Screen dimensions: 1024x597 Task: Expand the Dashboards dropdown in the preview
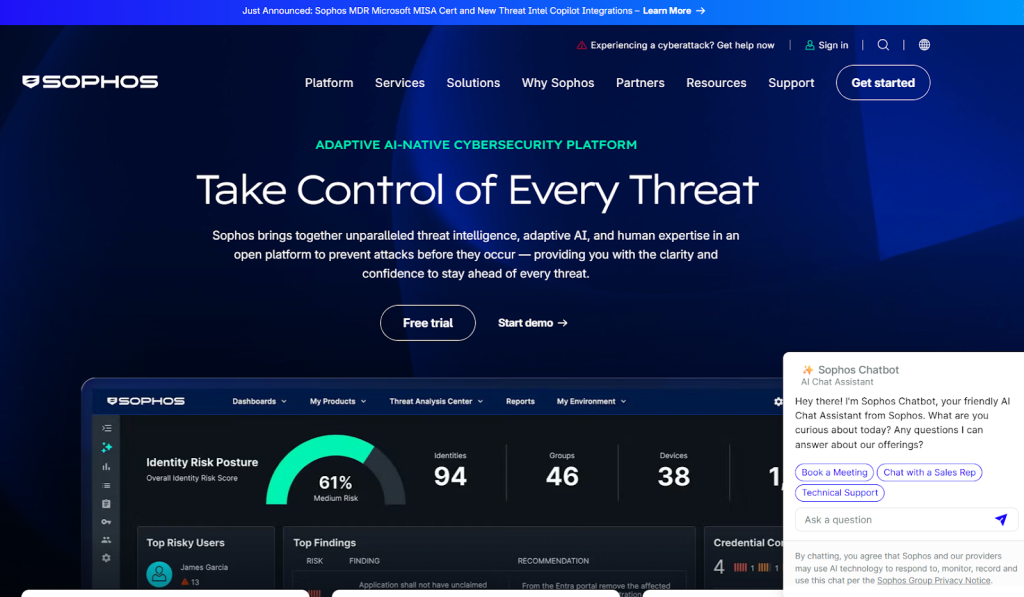coord(259,401)
